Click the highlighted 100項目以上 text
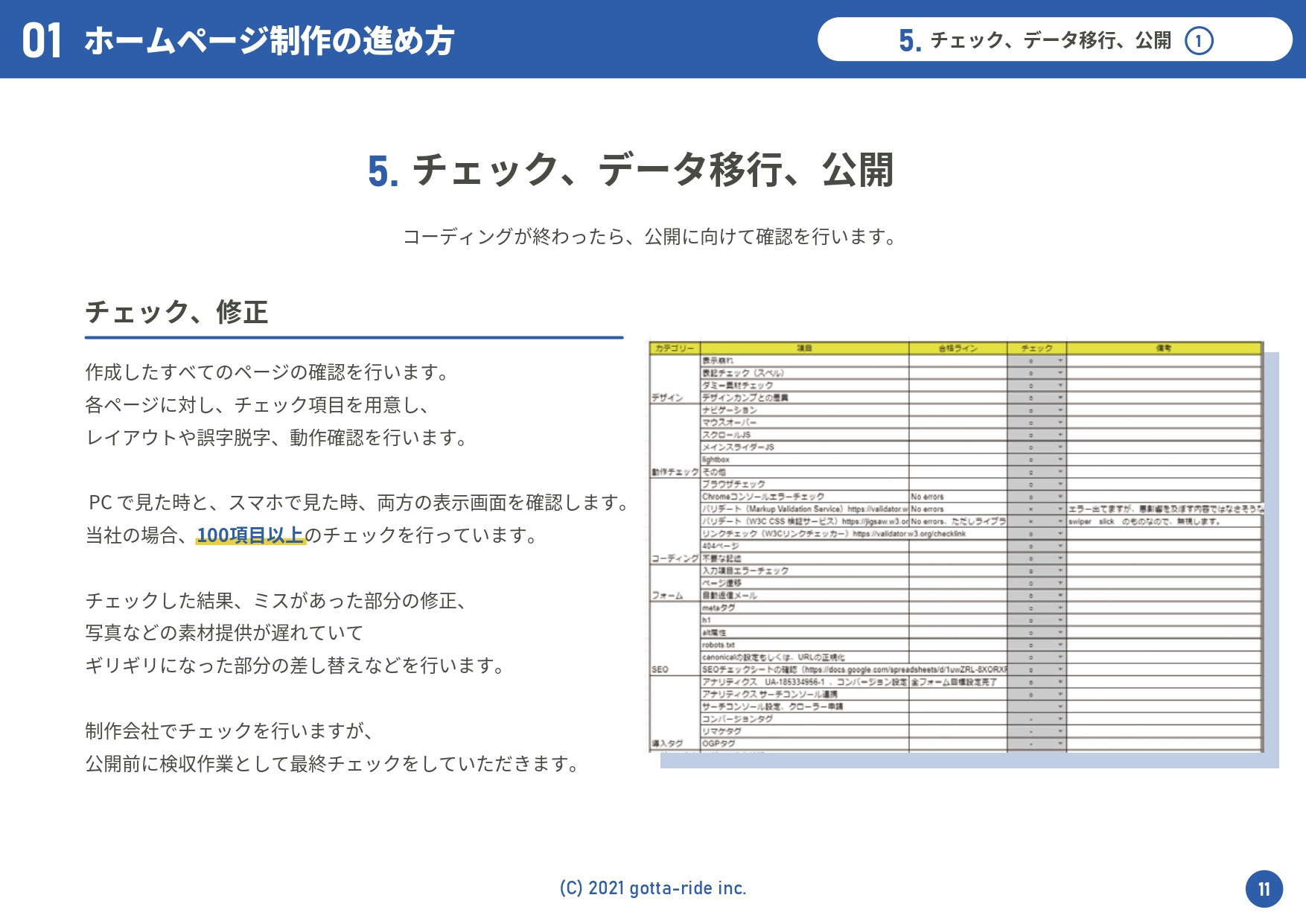The width and height of the screenshot is (1306, 924). pos(250,535)
